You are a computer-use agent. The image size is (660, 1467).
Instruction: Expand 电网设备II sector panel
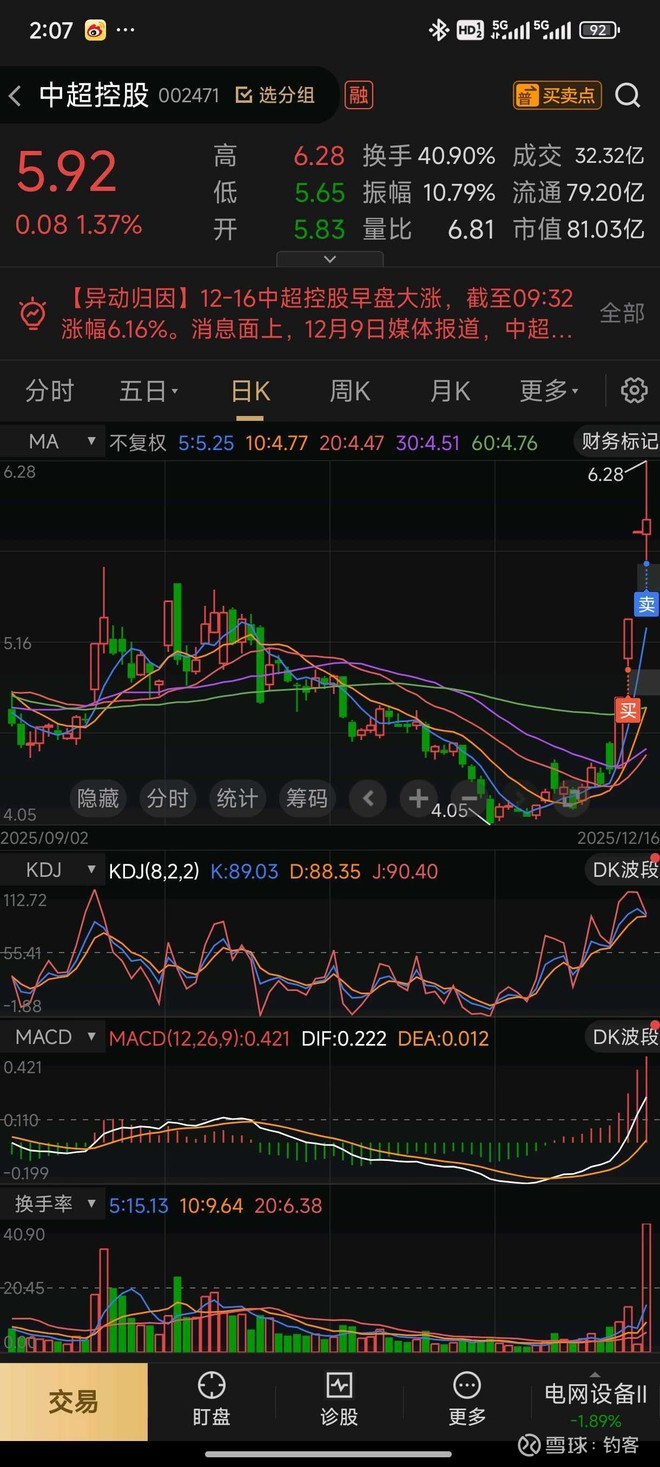[x=595, y=1401]
